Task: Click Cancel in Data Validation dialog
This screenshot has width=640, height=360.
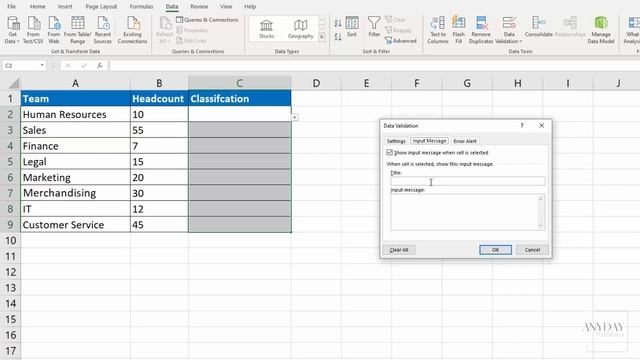Action: pos(532,250)
